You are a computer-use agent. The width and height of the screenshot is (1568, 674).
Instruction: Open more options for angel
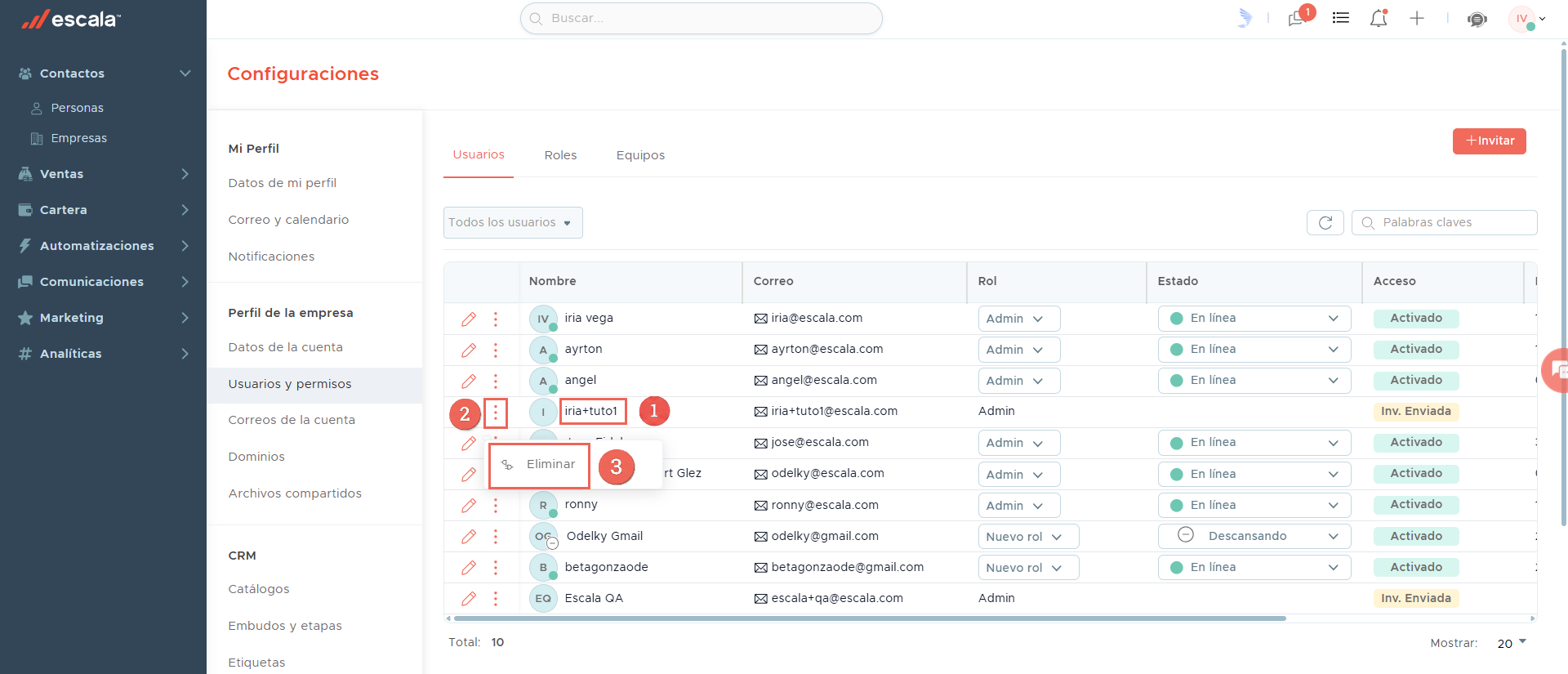click(496, 381)
